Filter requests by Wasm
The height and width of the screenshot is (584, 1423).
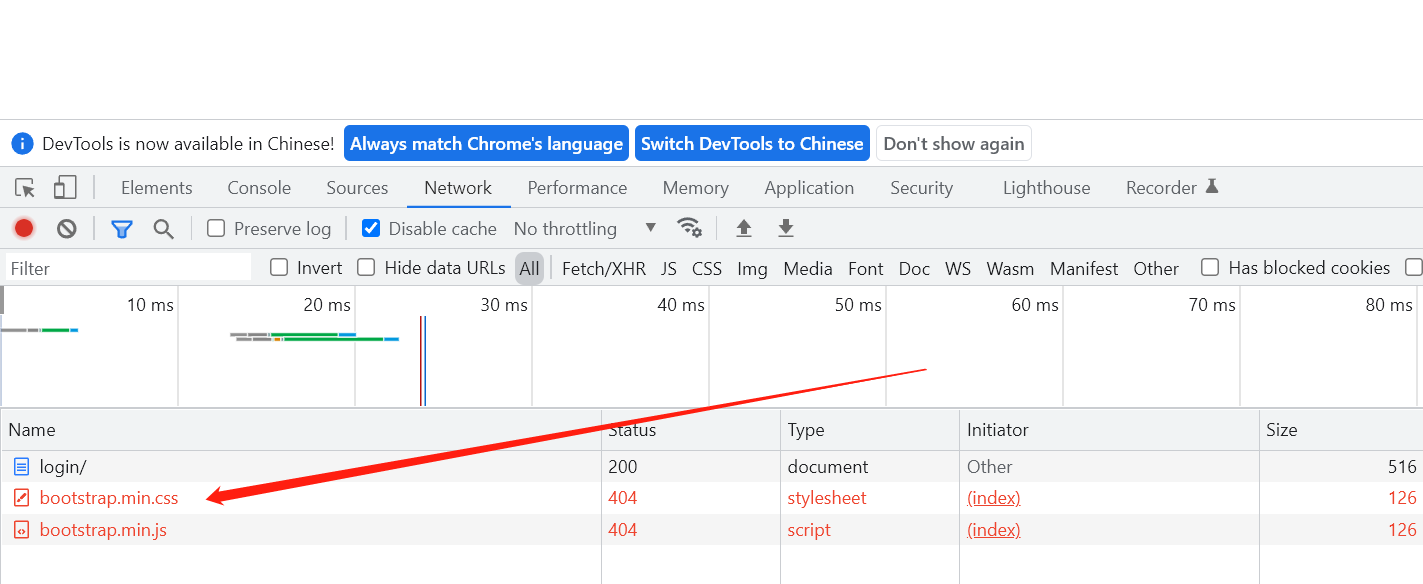(x=1010, y=268)
